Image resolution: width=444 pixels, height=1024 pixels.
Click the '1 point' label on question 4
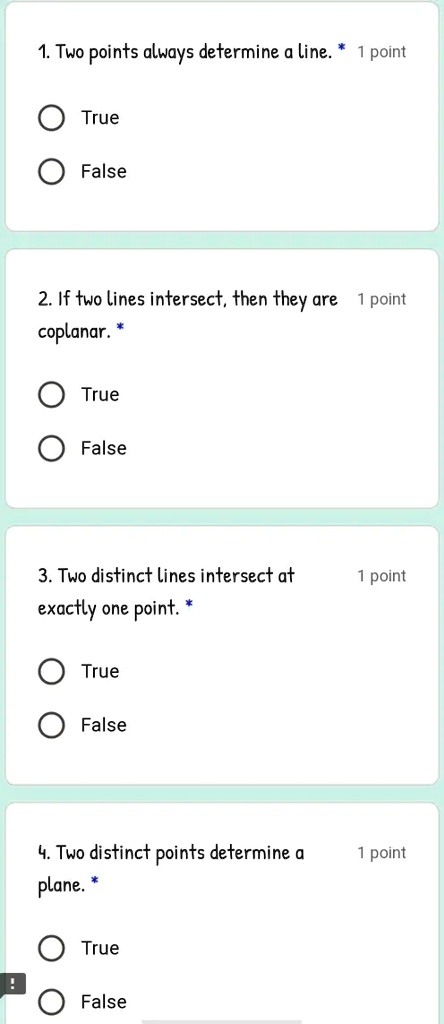pyautogui.click(x=381, y=854)
